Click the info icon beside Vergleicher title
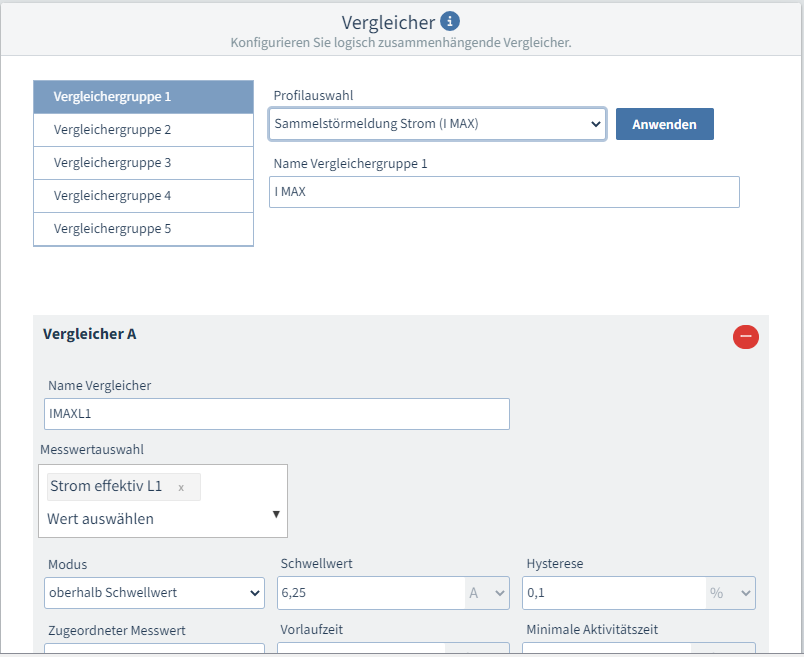The image size is (804, 657). tap(450, 21)
